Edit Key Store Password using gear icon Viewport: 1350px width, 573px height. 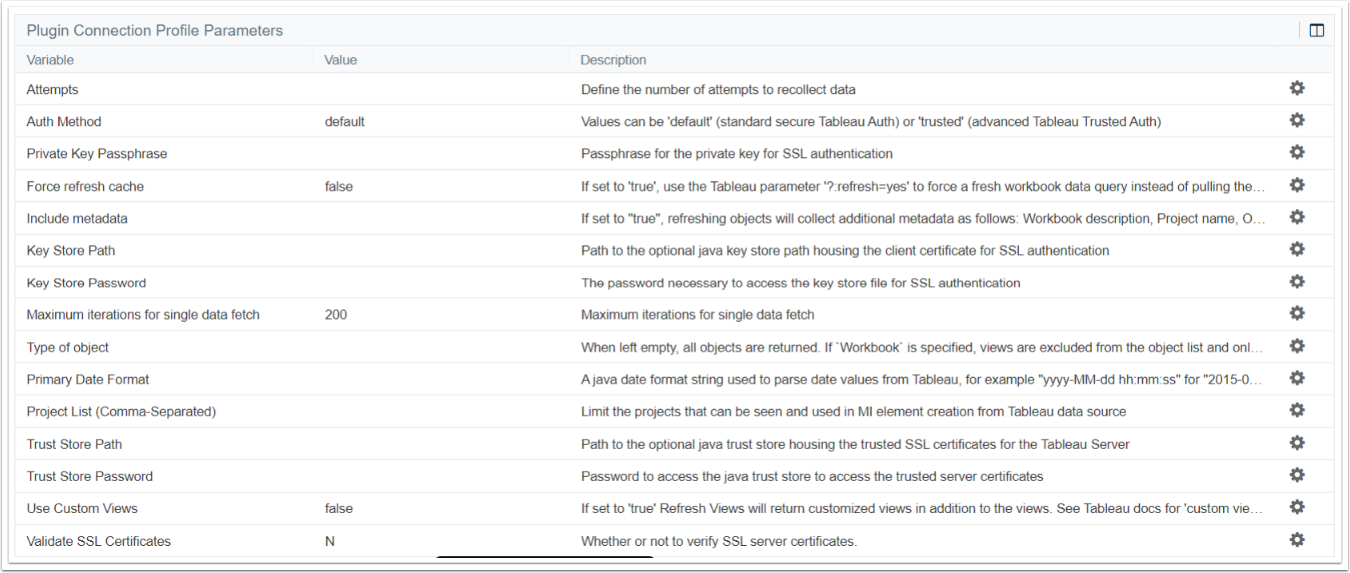tap(1297, 281)
